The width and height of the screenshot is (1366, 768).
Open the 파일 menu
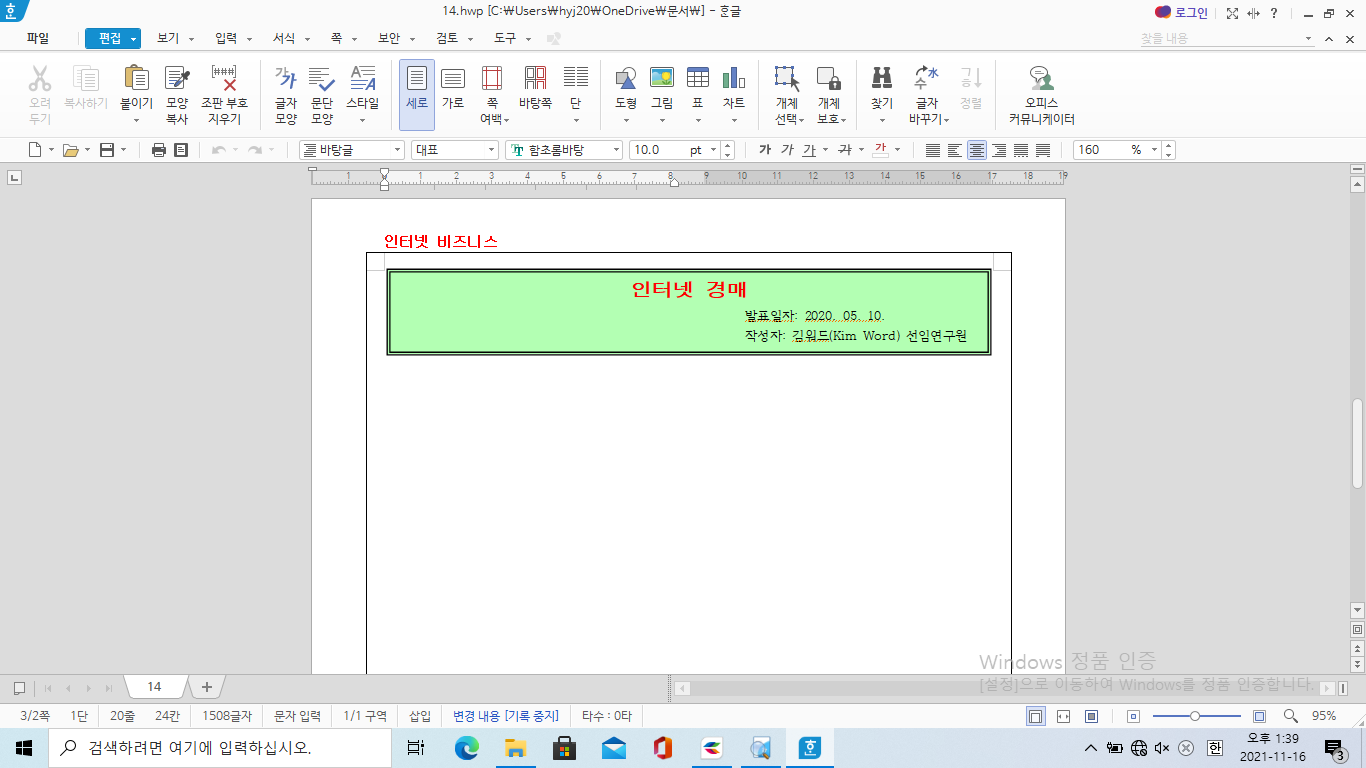click(x=38, y=38)
